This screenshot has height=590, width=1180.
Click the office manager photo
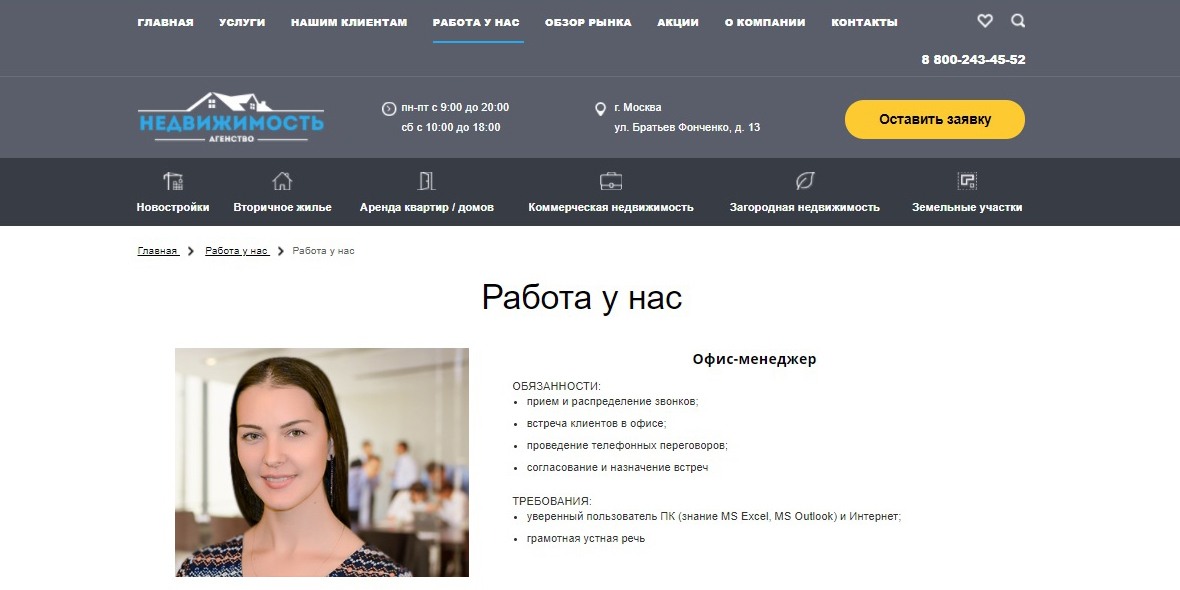click(x=322, y=462)
